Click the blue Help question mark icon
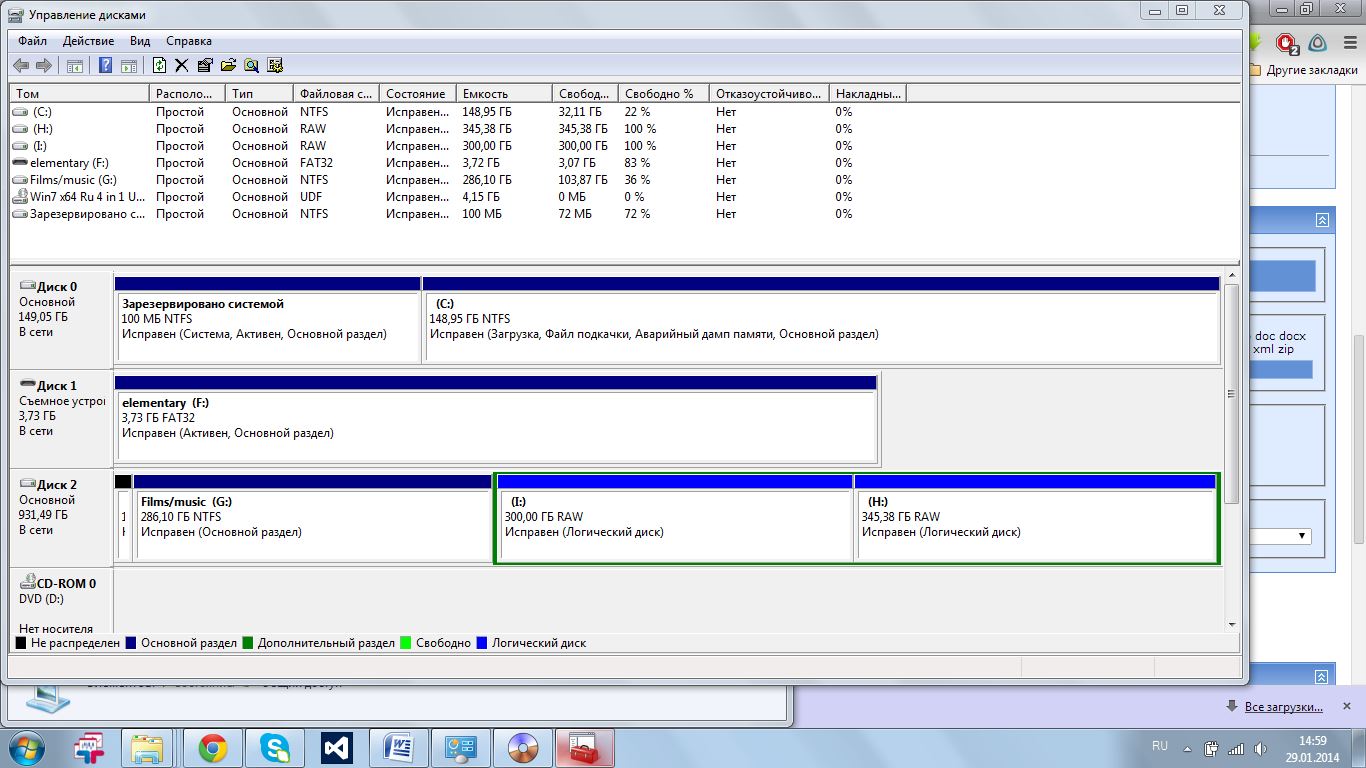1366x768 pixels. [x=105, y=65]
